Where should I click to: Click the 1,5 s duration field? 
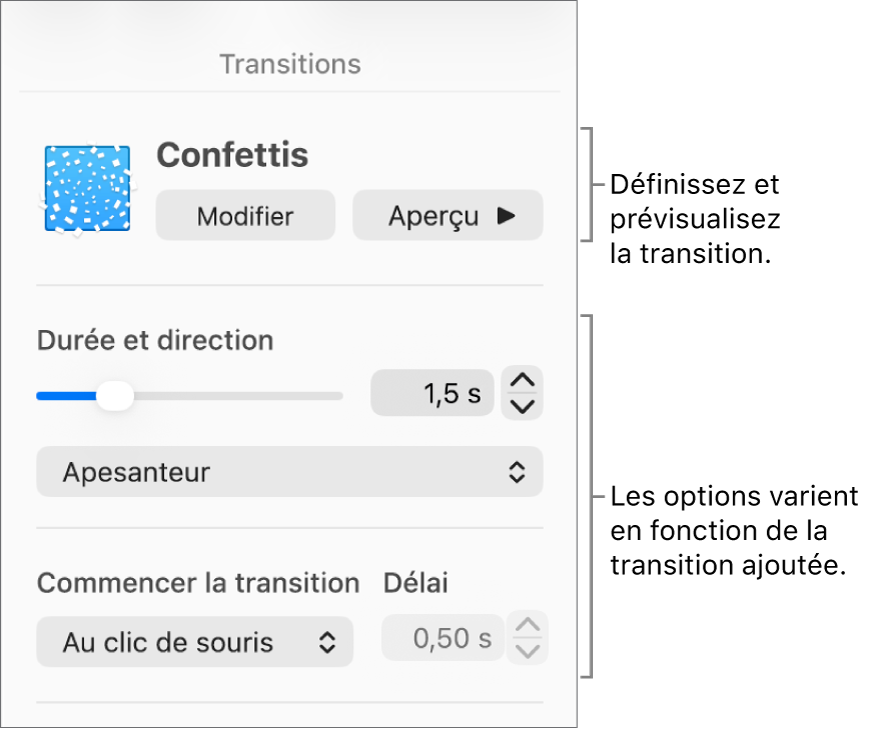[432, 394]
